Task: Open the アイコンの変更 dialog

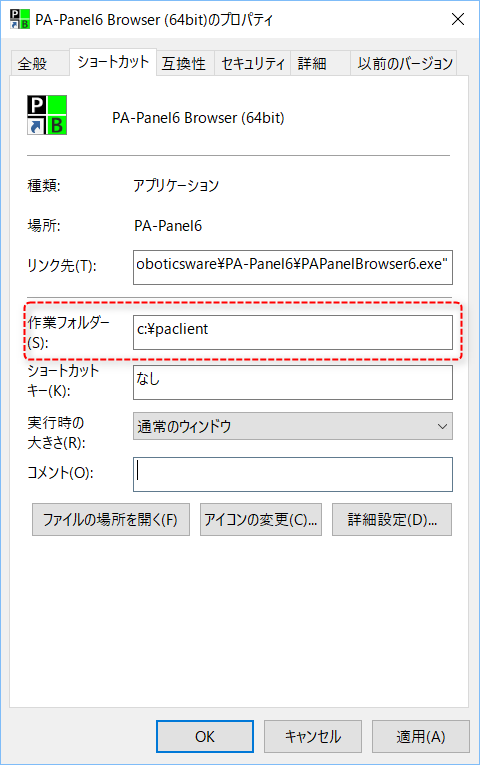Action: click(261, 520)
